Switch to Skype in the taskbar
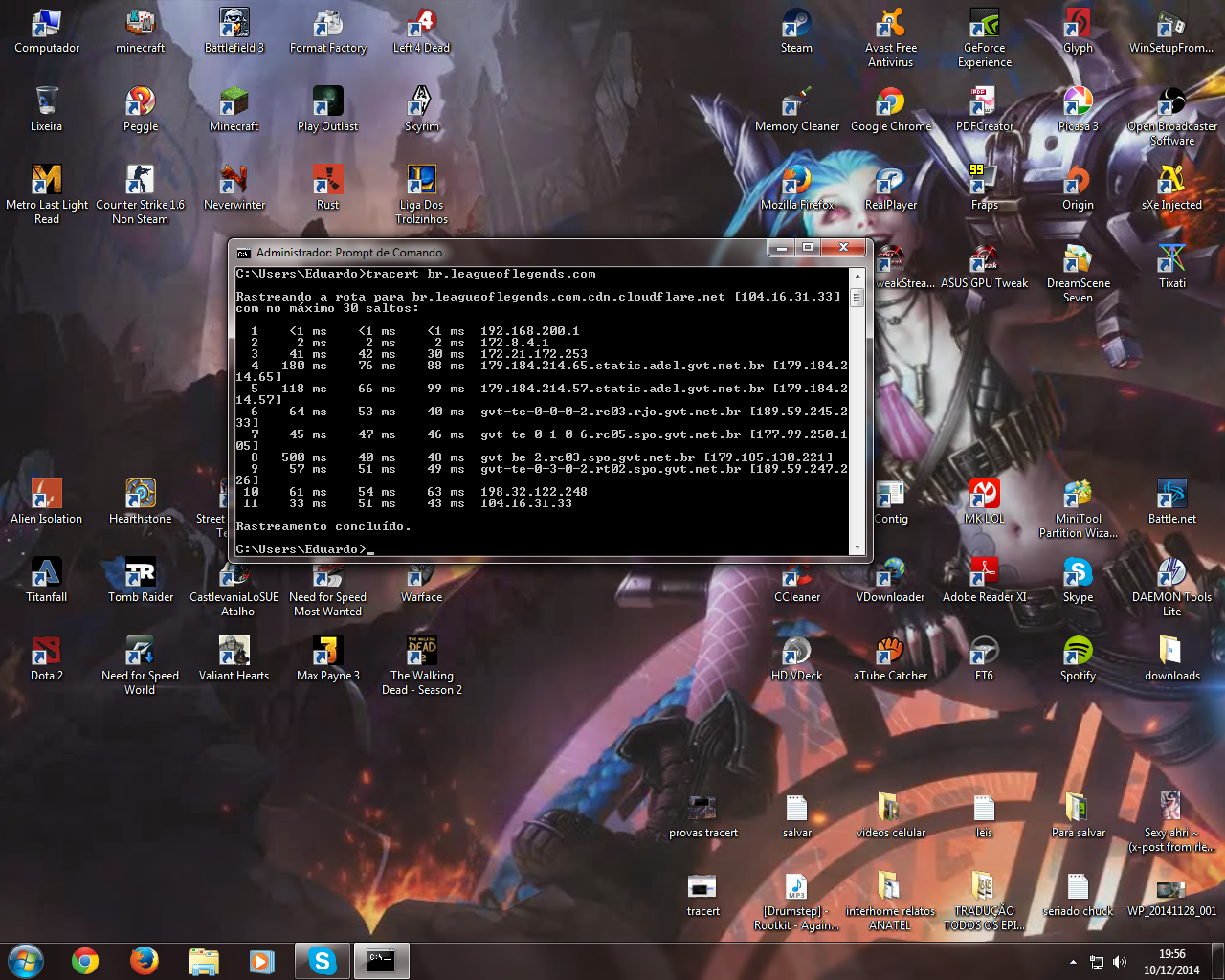 (x=323, y=961)
